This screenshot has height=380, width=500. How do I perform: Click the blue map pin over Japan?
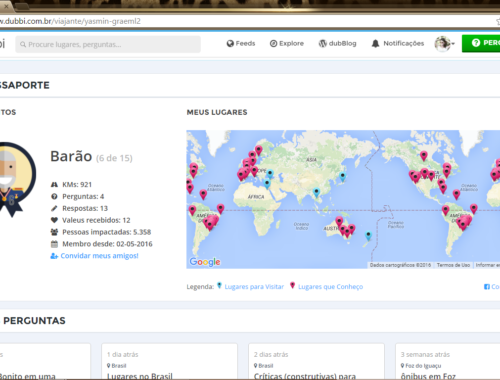point(342,176)
